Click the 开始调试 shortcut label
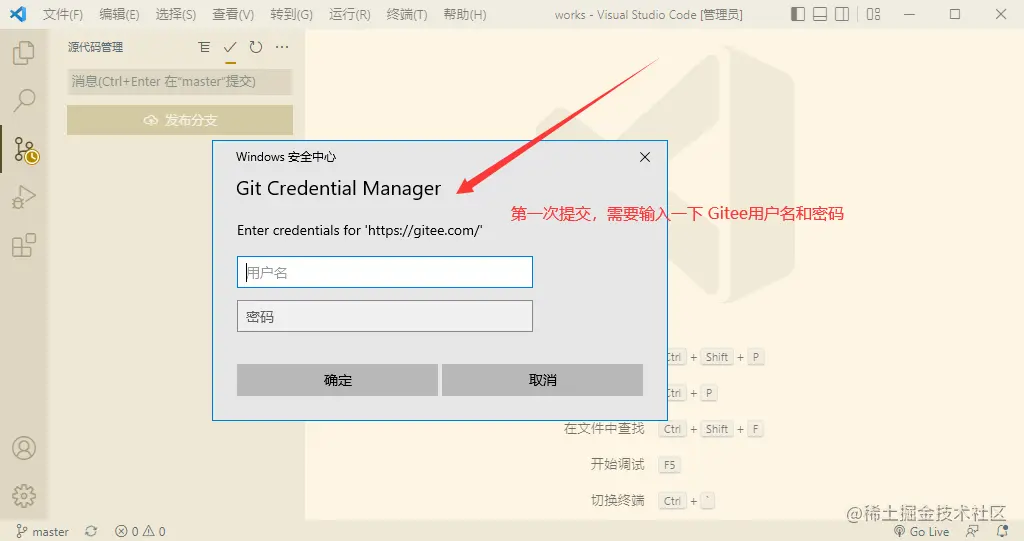Image resolution: width=1024 pixels, height=541 pixels. 617,465
